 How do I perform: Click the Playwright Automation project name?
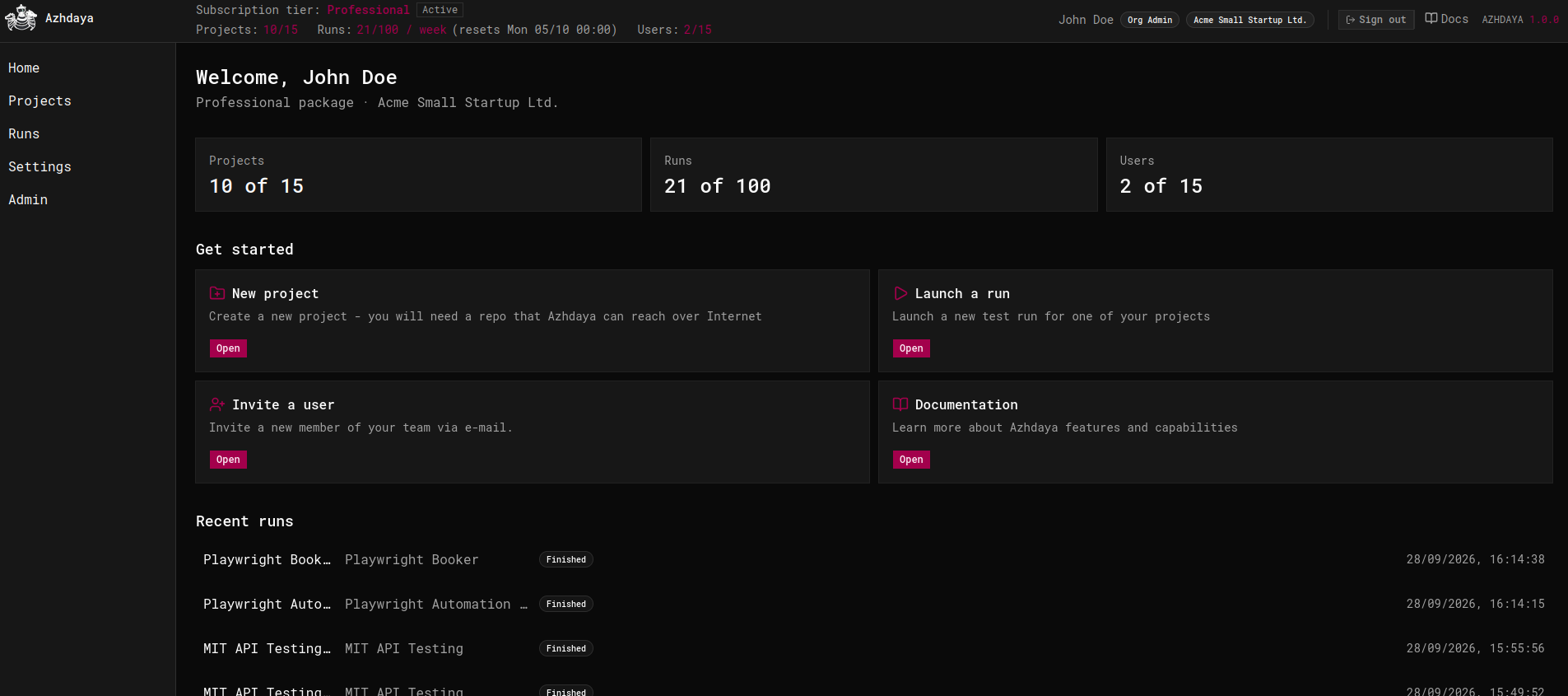pos(436,605)
